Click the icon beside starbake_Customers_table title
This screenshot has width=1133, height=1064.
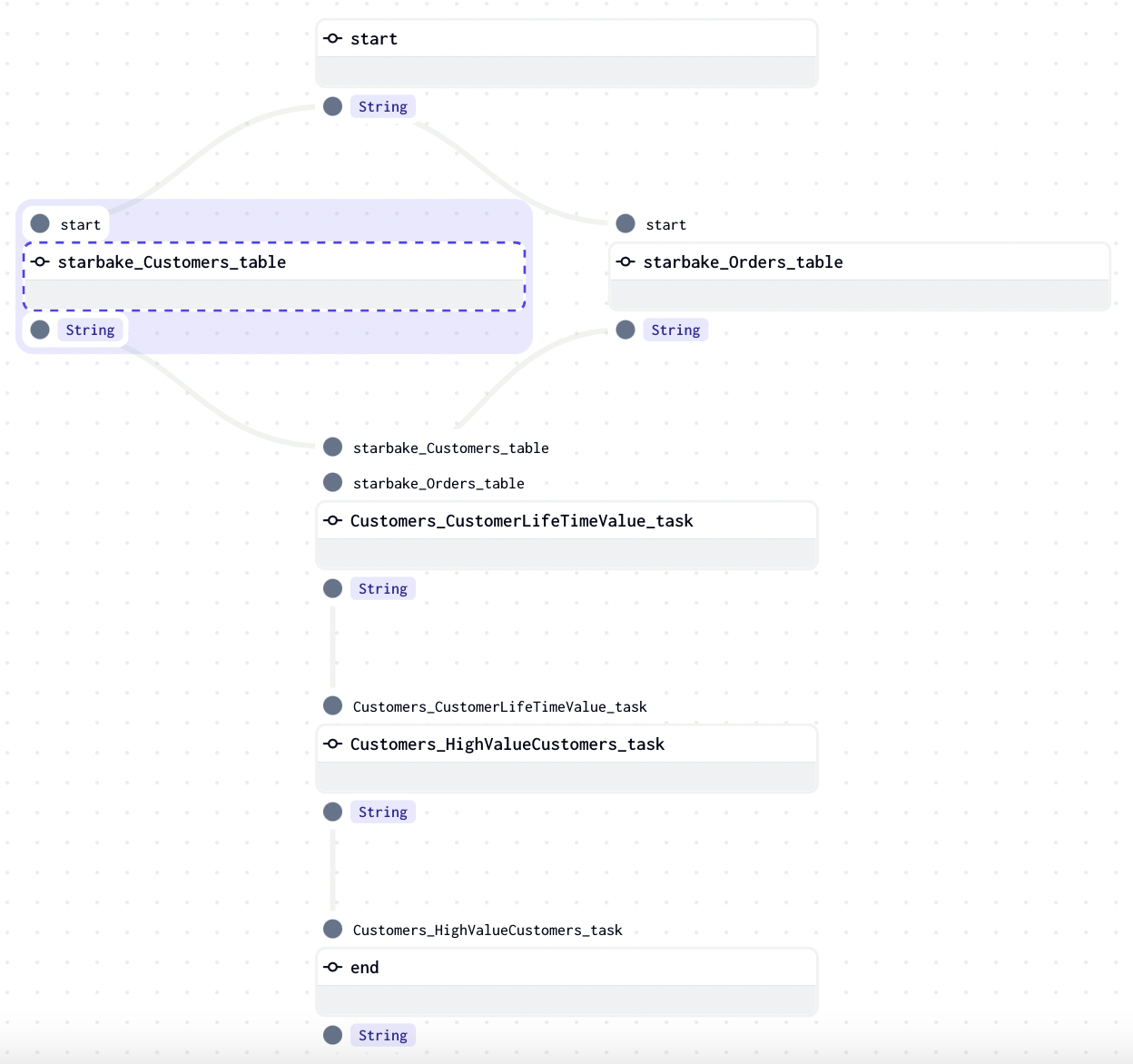(40, 262)
